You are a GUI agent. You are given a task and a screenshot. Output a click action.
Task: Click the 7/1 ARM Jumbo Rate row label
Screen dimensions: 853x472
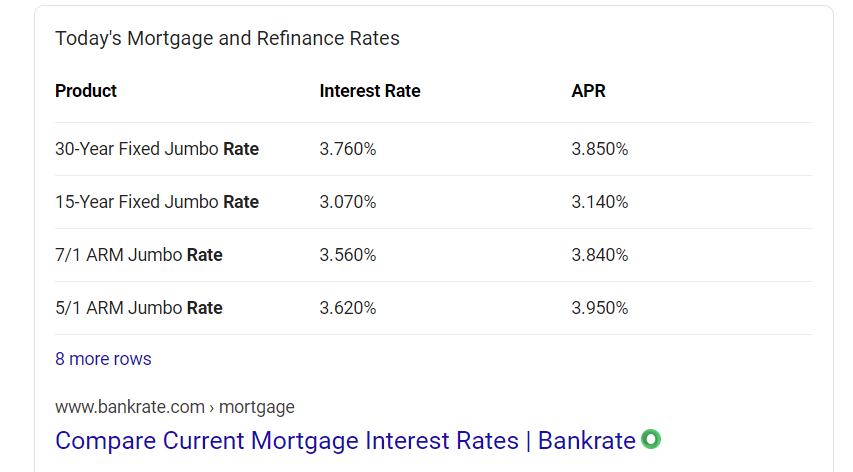[139, 255]
